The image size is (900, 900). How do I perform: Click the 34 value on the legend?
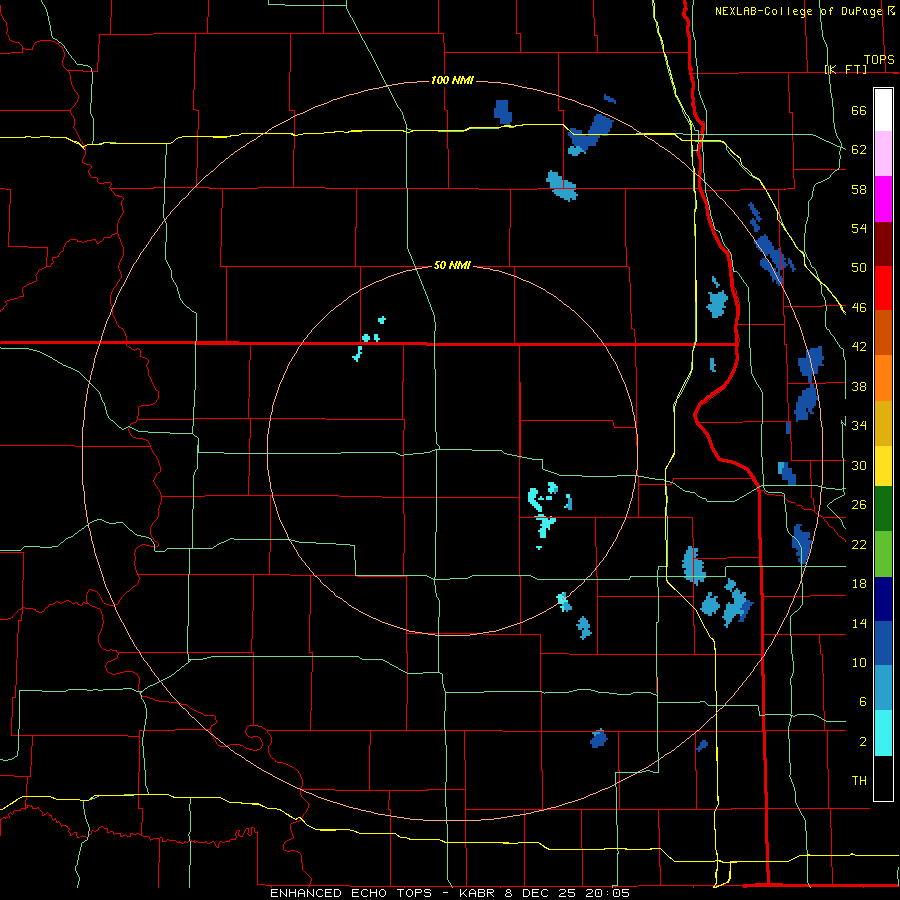coord(859,426)
